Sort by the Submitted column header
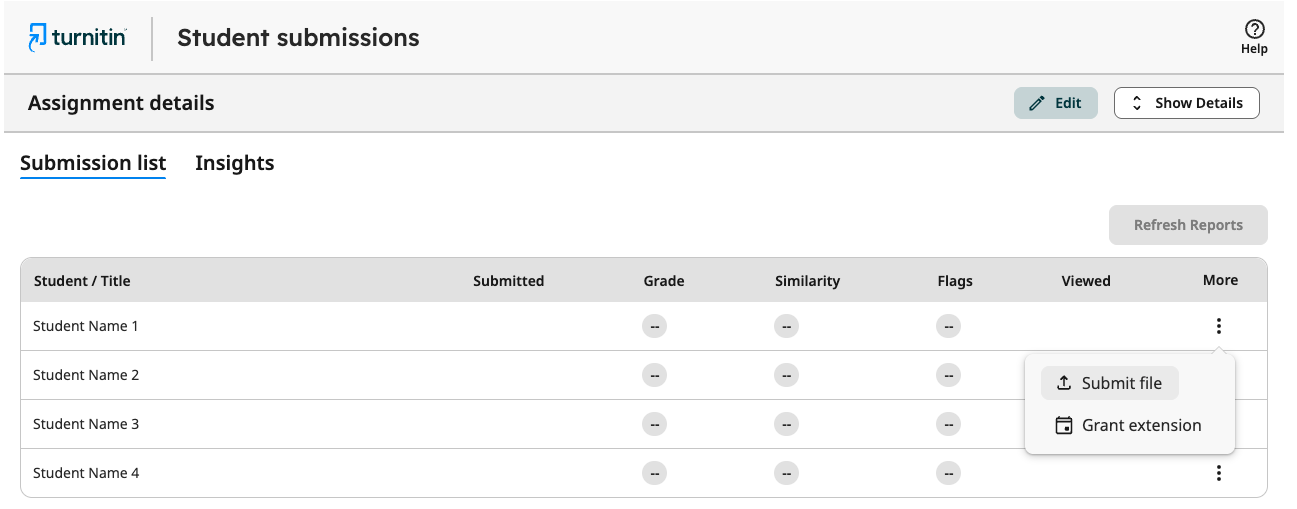 [508, 281]
